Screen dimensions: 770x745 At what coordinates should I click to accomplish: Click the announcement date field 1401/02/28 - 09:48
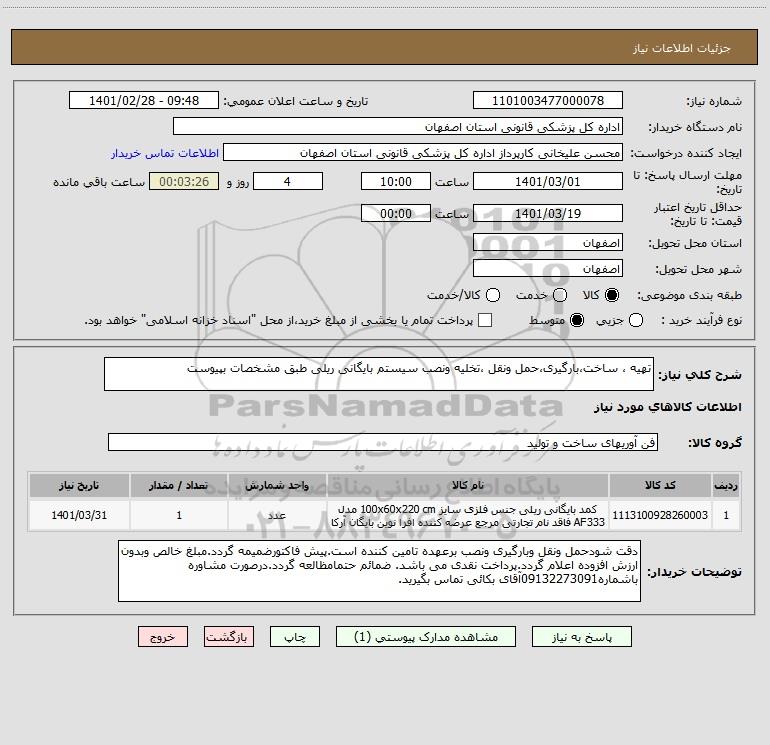[x=144, y=100]
